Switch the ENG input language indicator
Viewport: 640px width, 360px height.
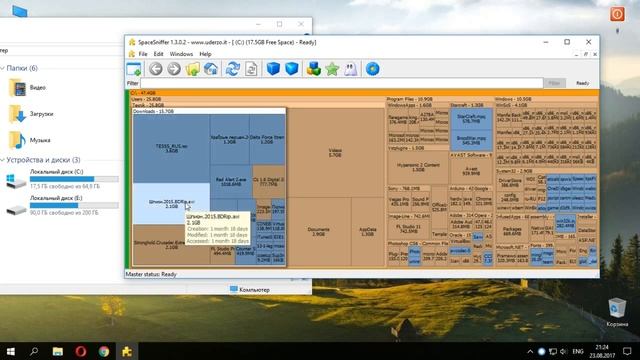578,351
